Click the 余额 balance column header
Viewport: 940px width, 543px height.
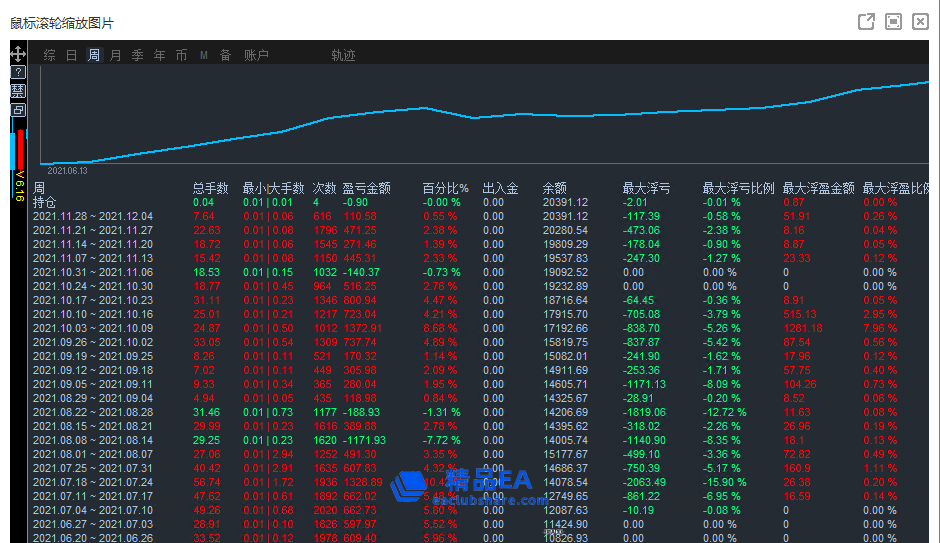pyautogui.click(x=555, y=188)
